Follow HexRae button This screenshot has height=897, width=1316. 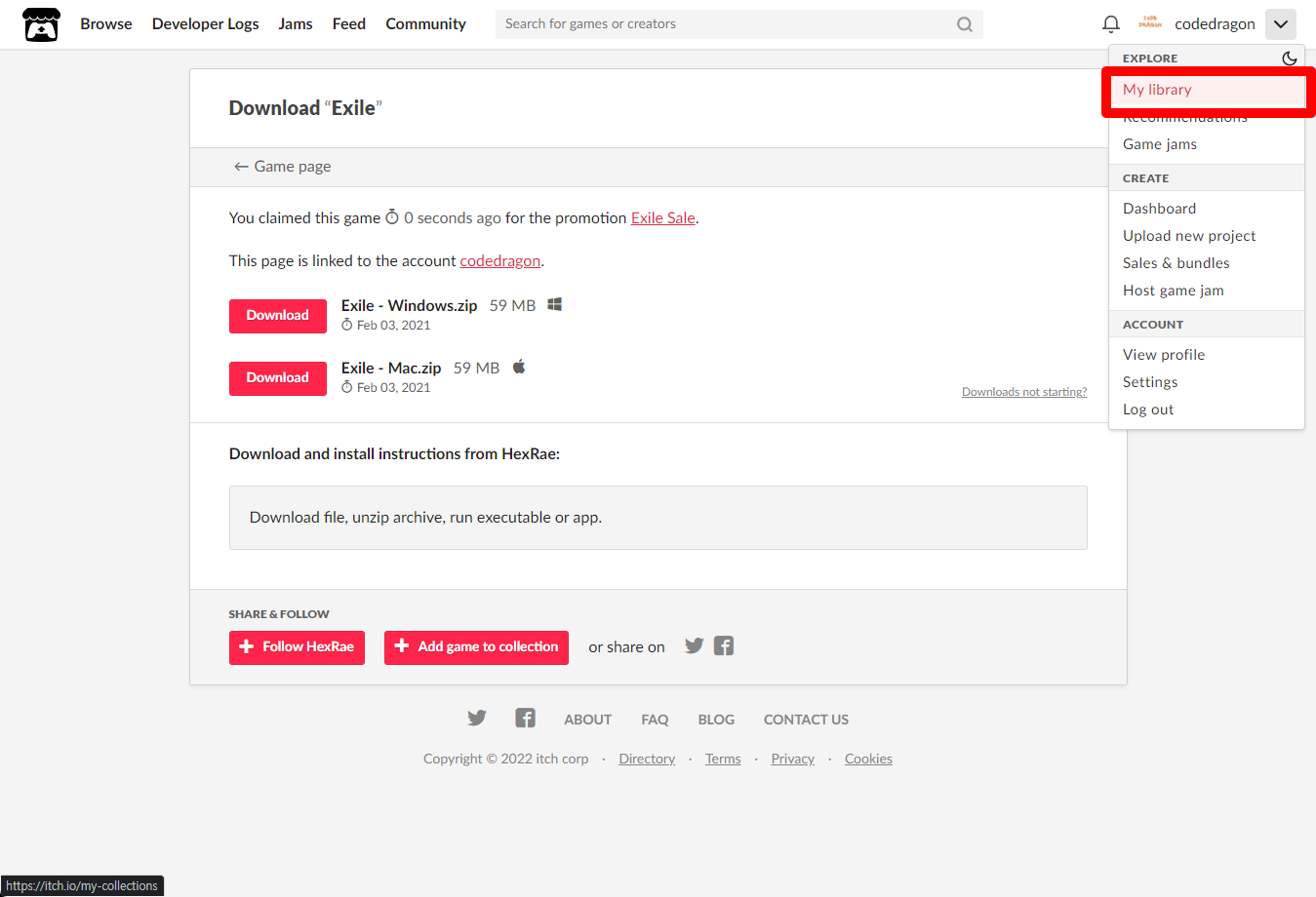coord(297,647)
